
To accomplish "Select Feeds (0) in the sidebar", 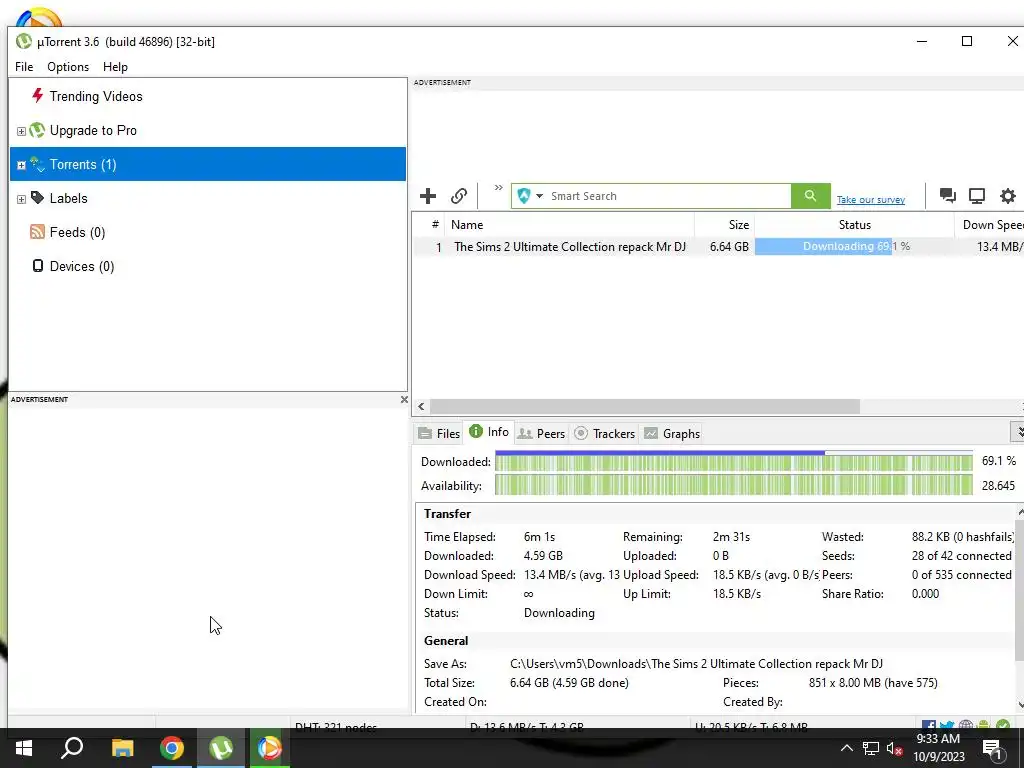I will coord(77,232).
